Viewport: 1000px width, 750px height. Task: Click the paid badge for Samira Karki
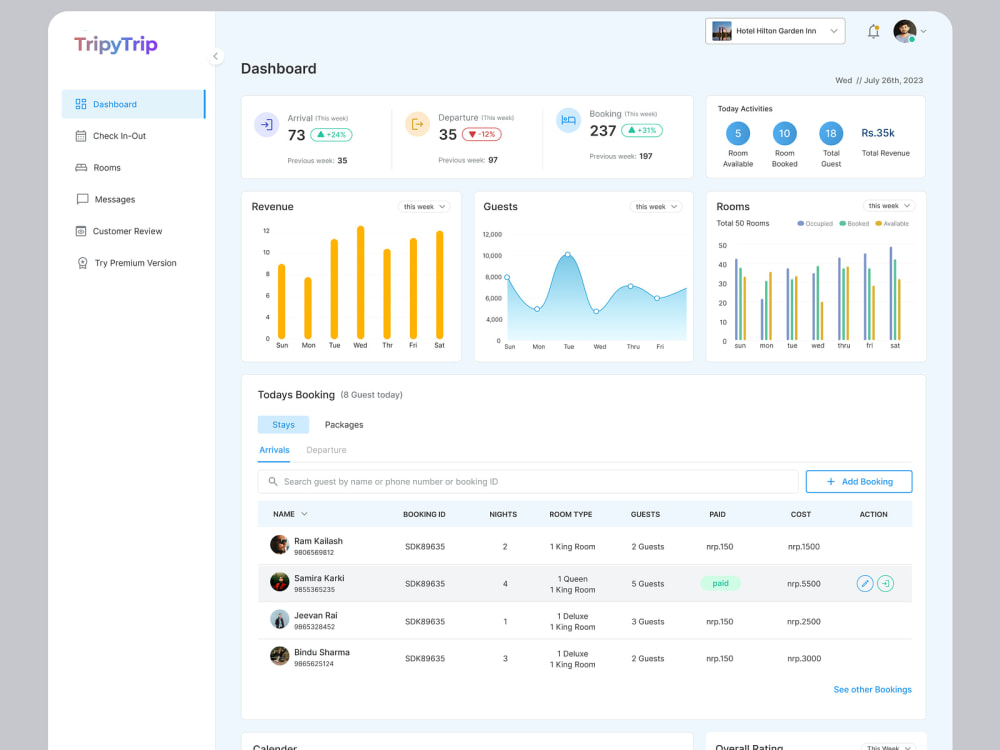[720, 584]
